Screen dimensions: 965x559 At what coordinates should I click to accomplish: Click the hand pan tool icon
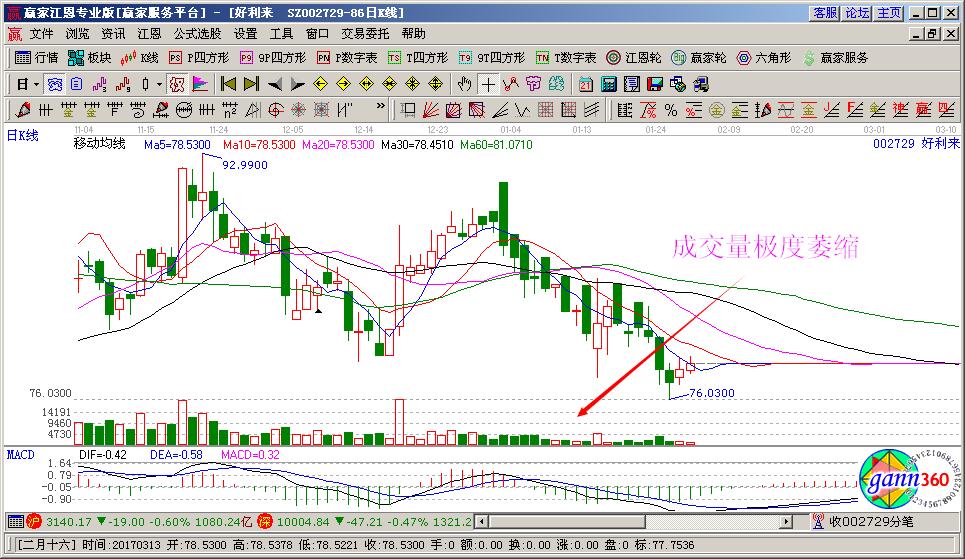[x=465, y=84]
